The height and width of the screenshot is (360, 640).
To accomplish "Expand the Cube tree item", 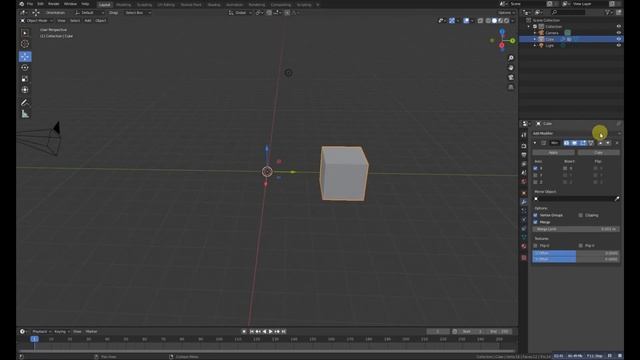I will [x=535, y=39].
